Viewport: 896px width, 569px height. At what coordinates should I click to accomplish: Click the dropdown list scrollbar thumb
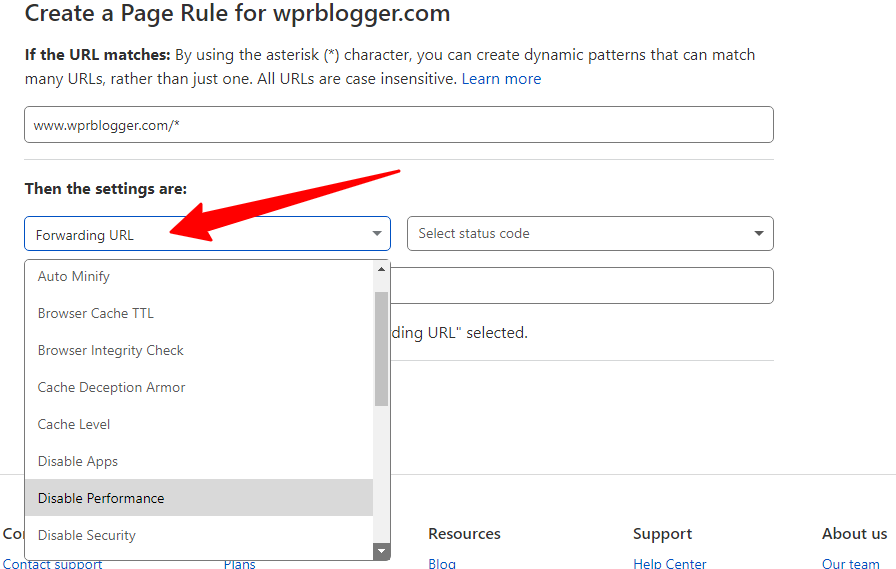coord(381,348)
